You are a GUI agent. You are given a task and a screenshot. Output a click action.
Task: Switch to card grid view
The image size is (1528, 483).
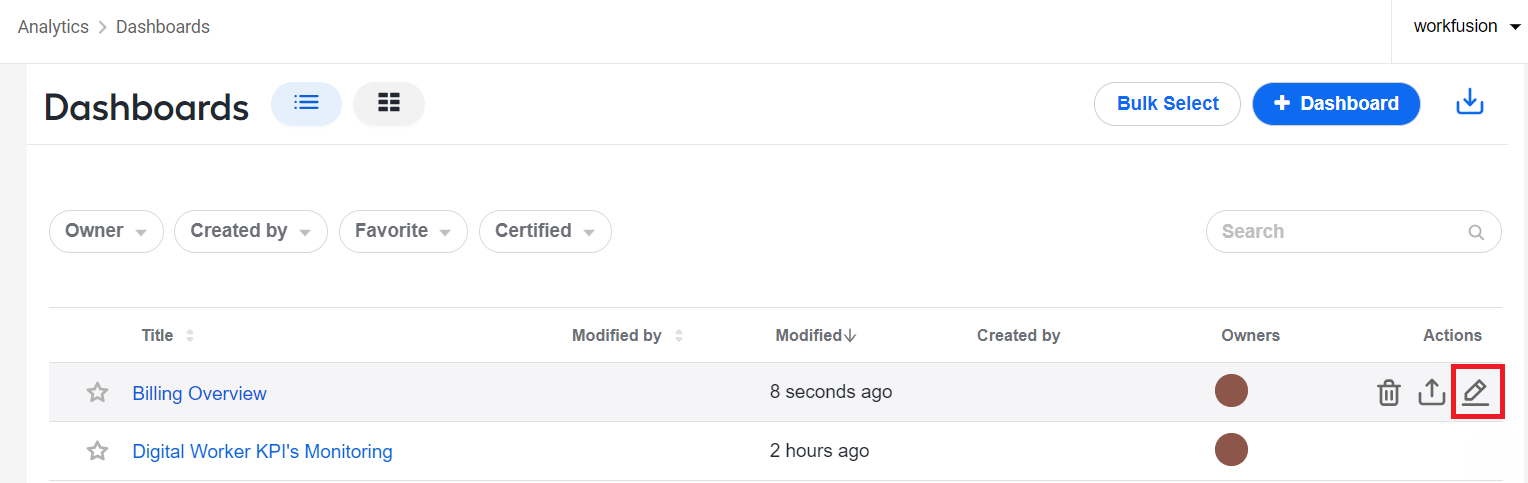(x=389, y=103)
